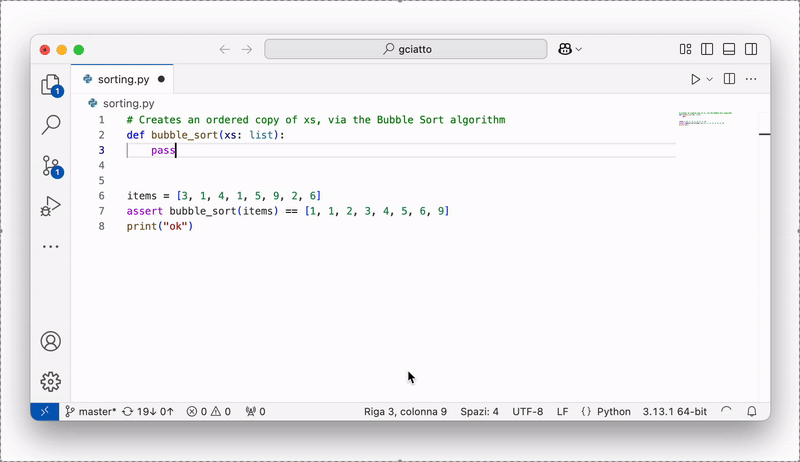
Task: Click the Python language mode indicator
Action: pos(607,411)
